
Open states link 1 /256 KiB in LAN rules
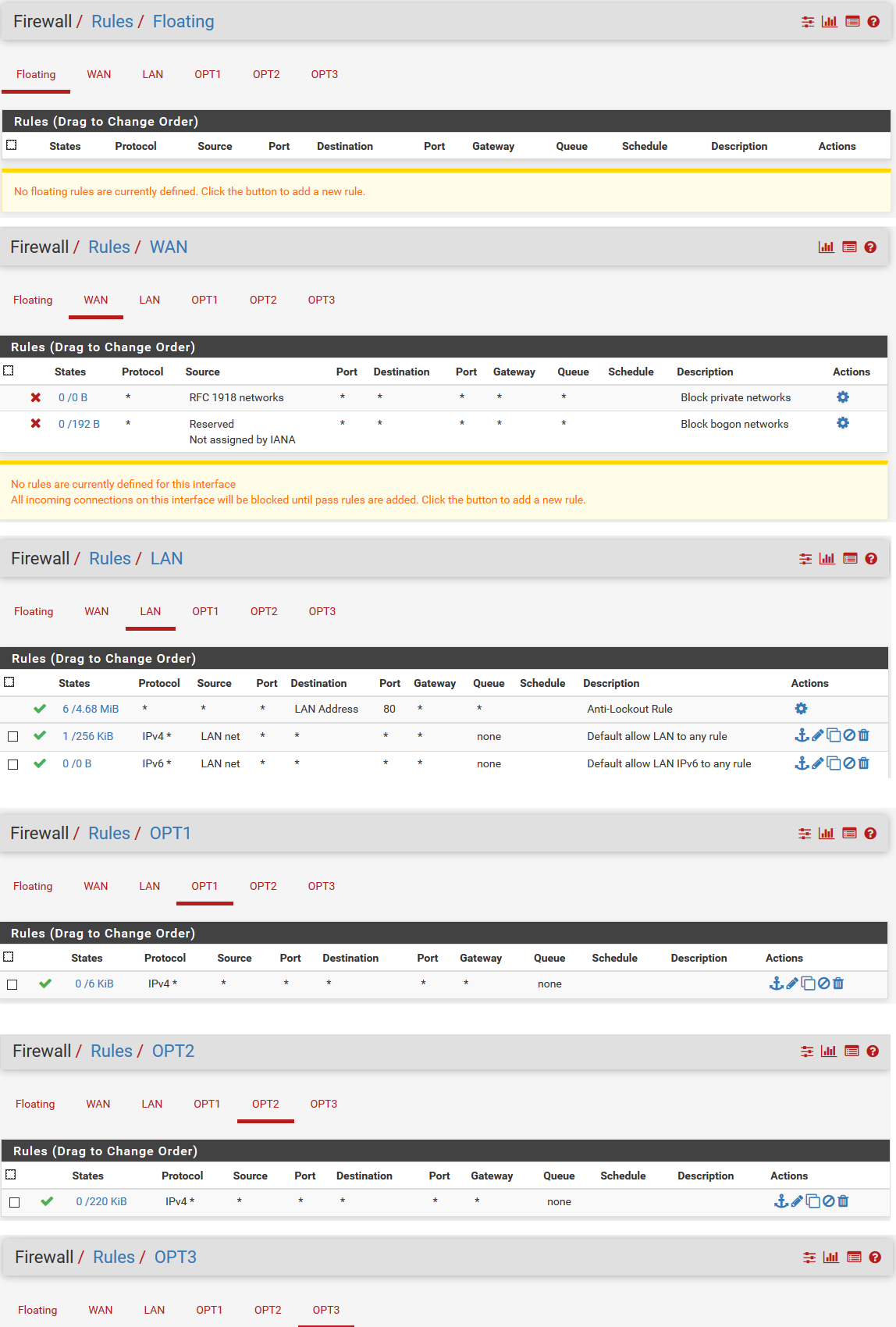[x=87, y=736]
